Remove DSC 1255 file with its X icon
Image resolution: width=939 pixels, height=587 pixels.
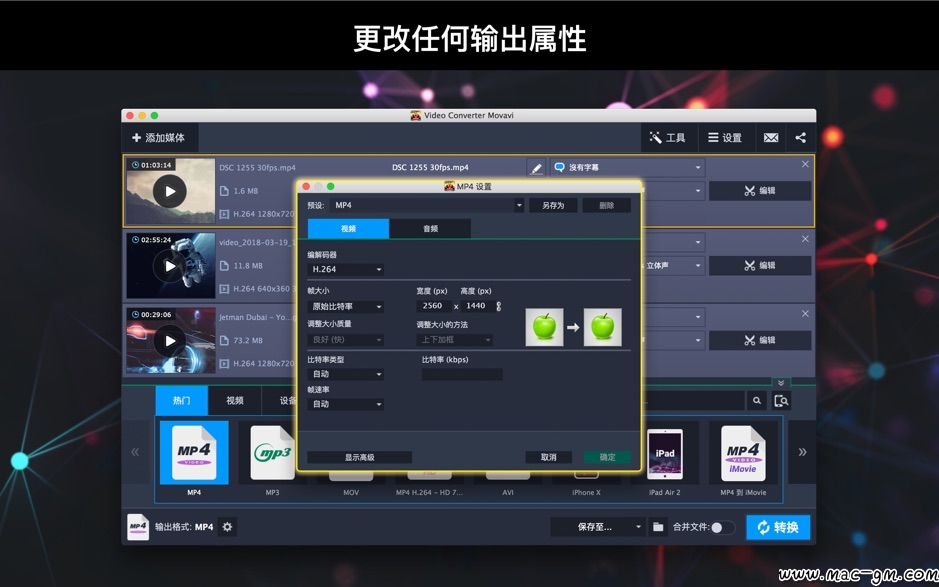click(805, 164)
